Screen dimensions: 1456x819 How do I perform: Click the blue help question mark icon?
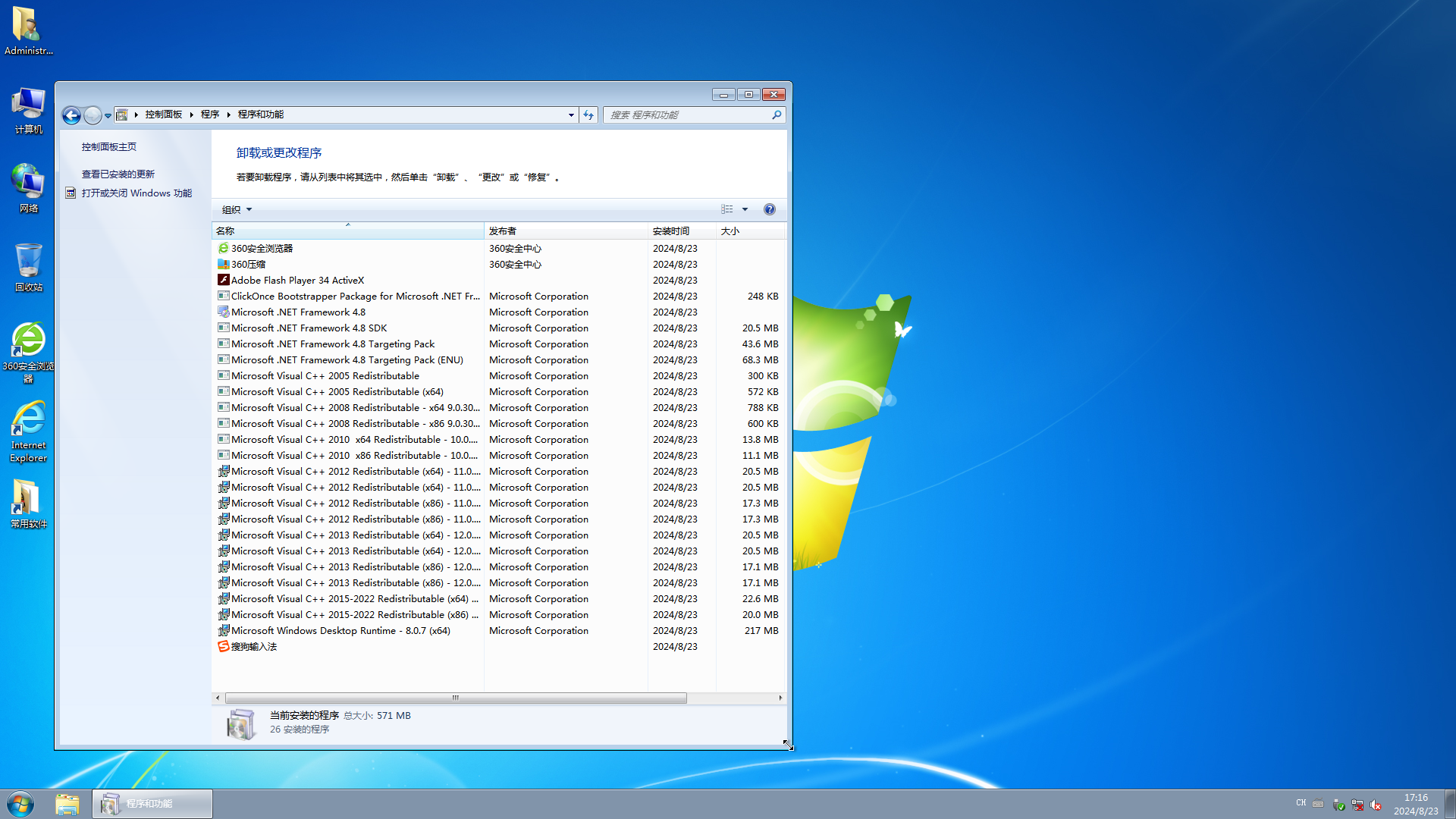[770, 209]
